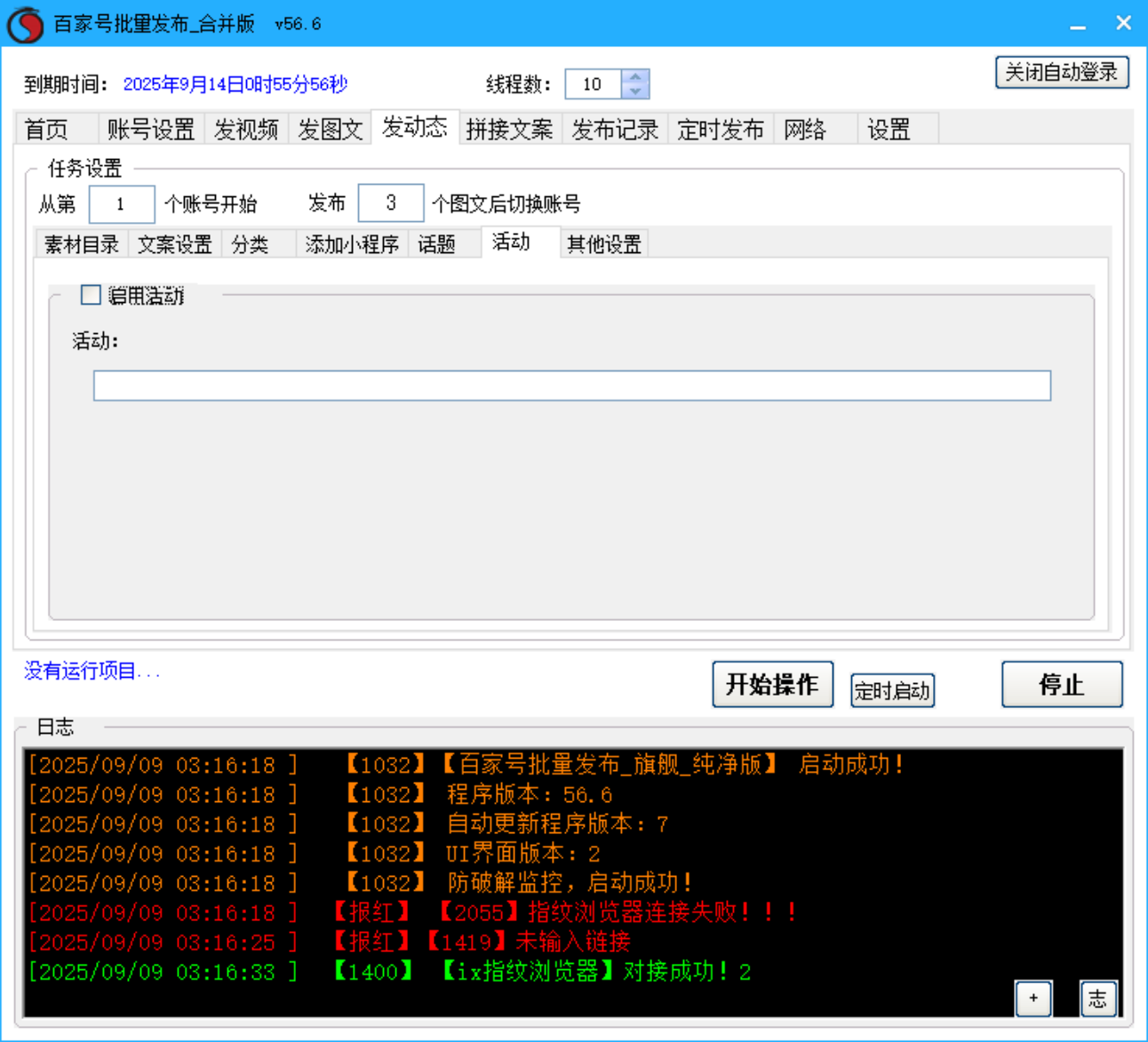1148x1042 pixels.
Task: Click the 定时启动 button
Action: 891,690
